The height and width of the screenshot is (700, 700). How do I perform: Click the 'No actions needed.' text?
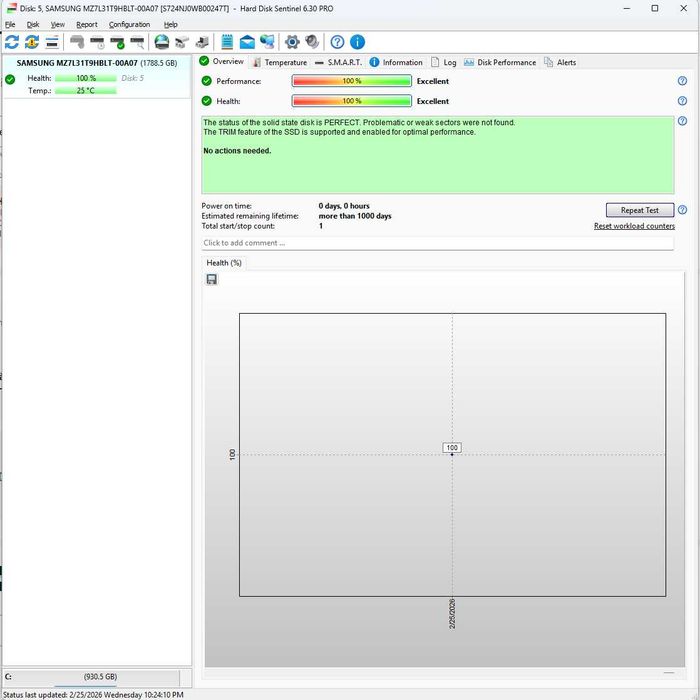237,151
